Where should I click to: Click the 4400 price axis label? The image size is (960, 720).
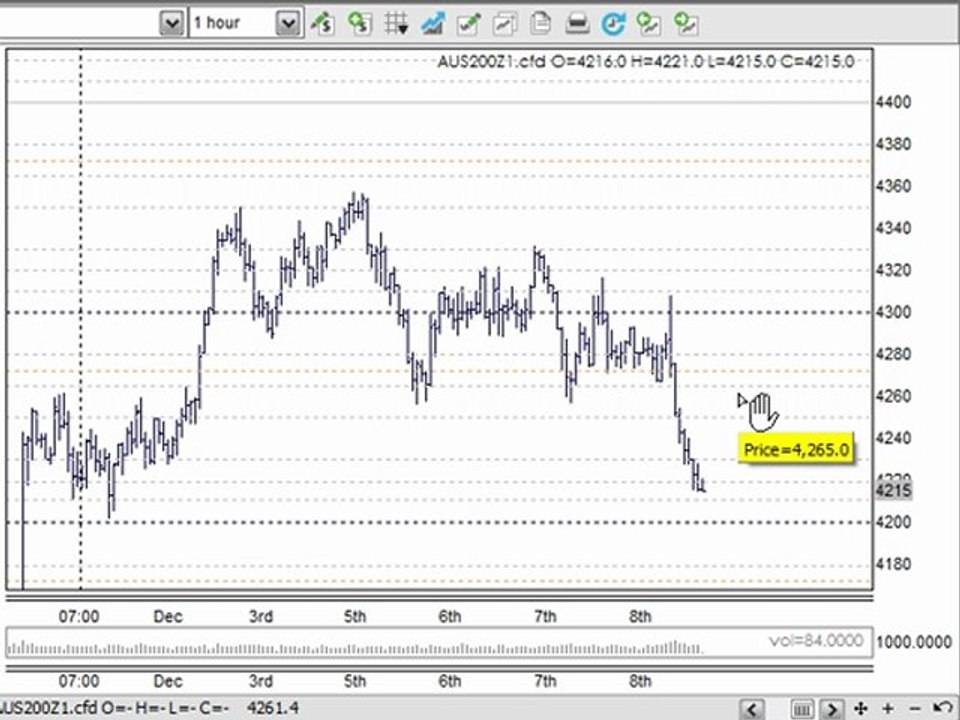(x=893, y=102)
